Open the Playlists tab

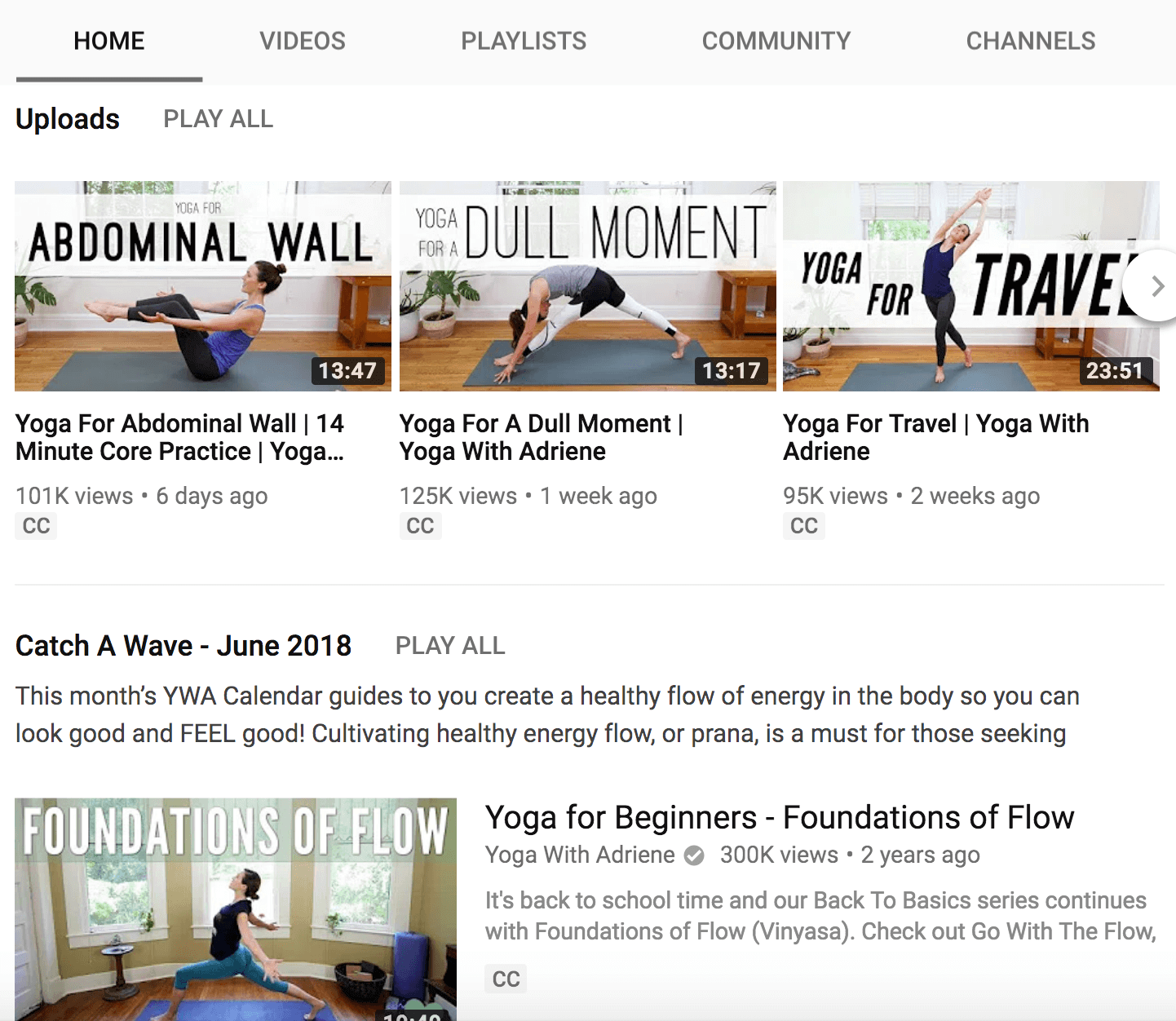(x=524, y=41)
